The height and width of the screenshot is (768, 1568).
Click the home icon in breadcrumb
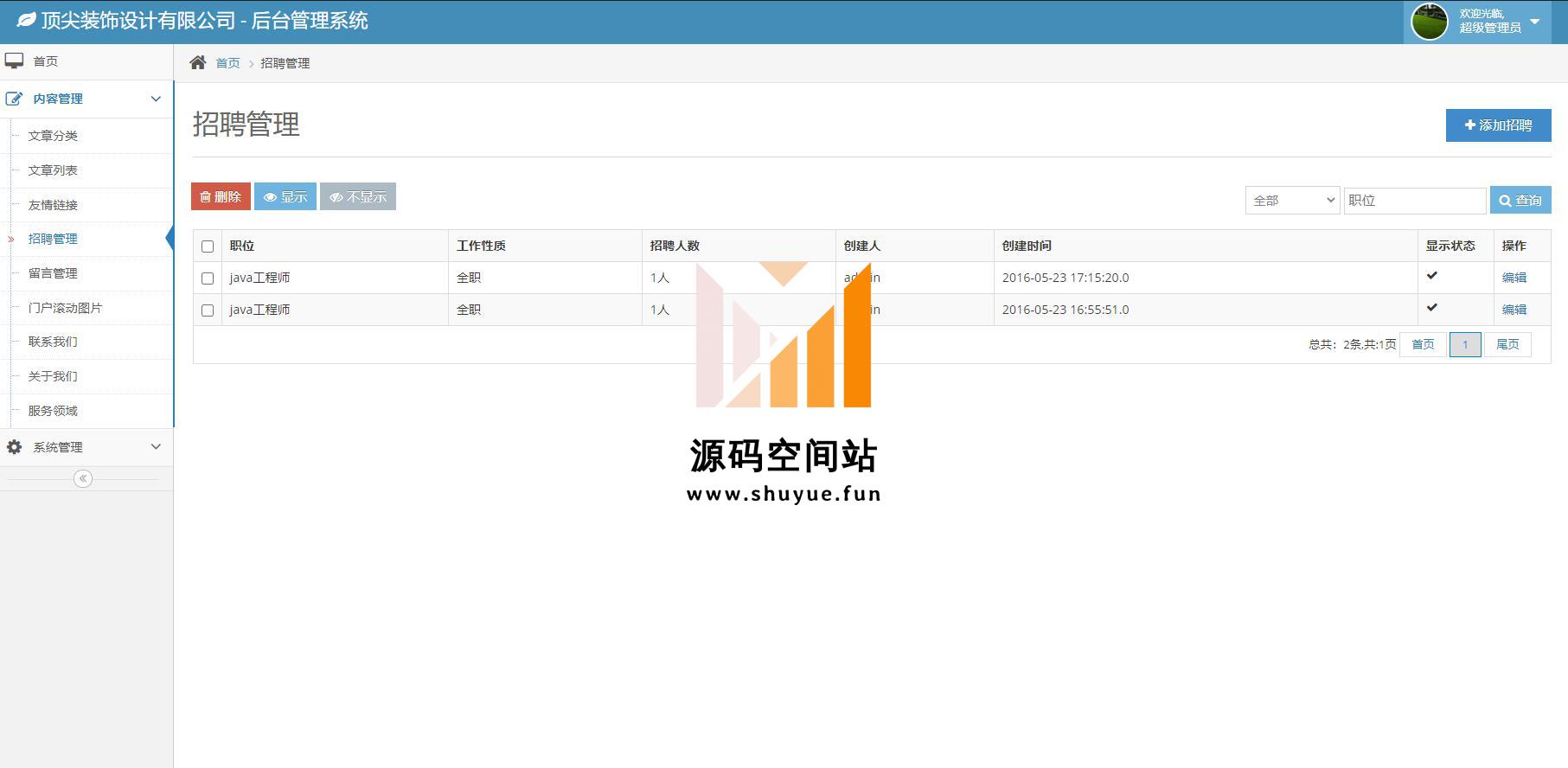coord(198,62)
